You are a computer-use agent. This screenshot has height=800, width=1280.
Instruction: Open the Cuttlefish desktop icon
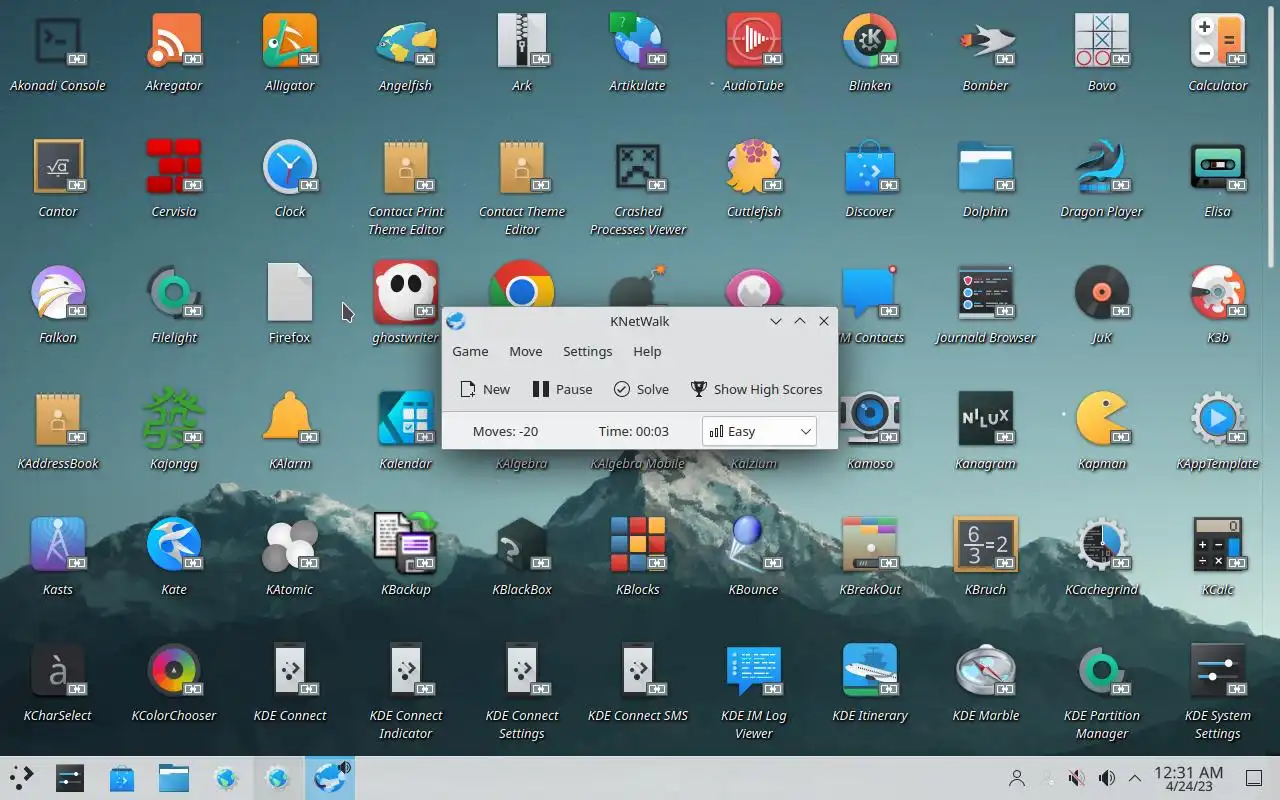[x=754, y=178]
